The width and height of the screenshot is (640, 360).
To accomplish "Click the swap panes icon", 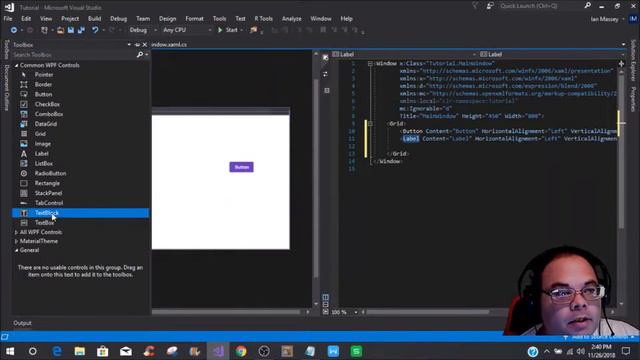I will tap(325, 74).
